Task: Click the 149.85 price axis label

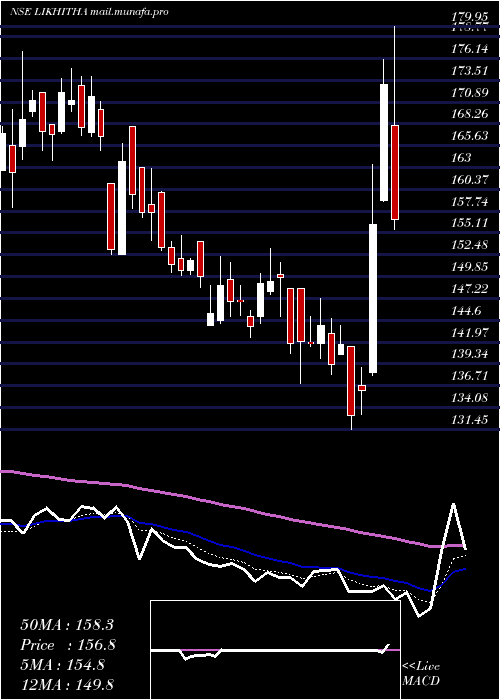Action: [x=469, y=267]
